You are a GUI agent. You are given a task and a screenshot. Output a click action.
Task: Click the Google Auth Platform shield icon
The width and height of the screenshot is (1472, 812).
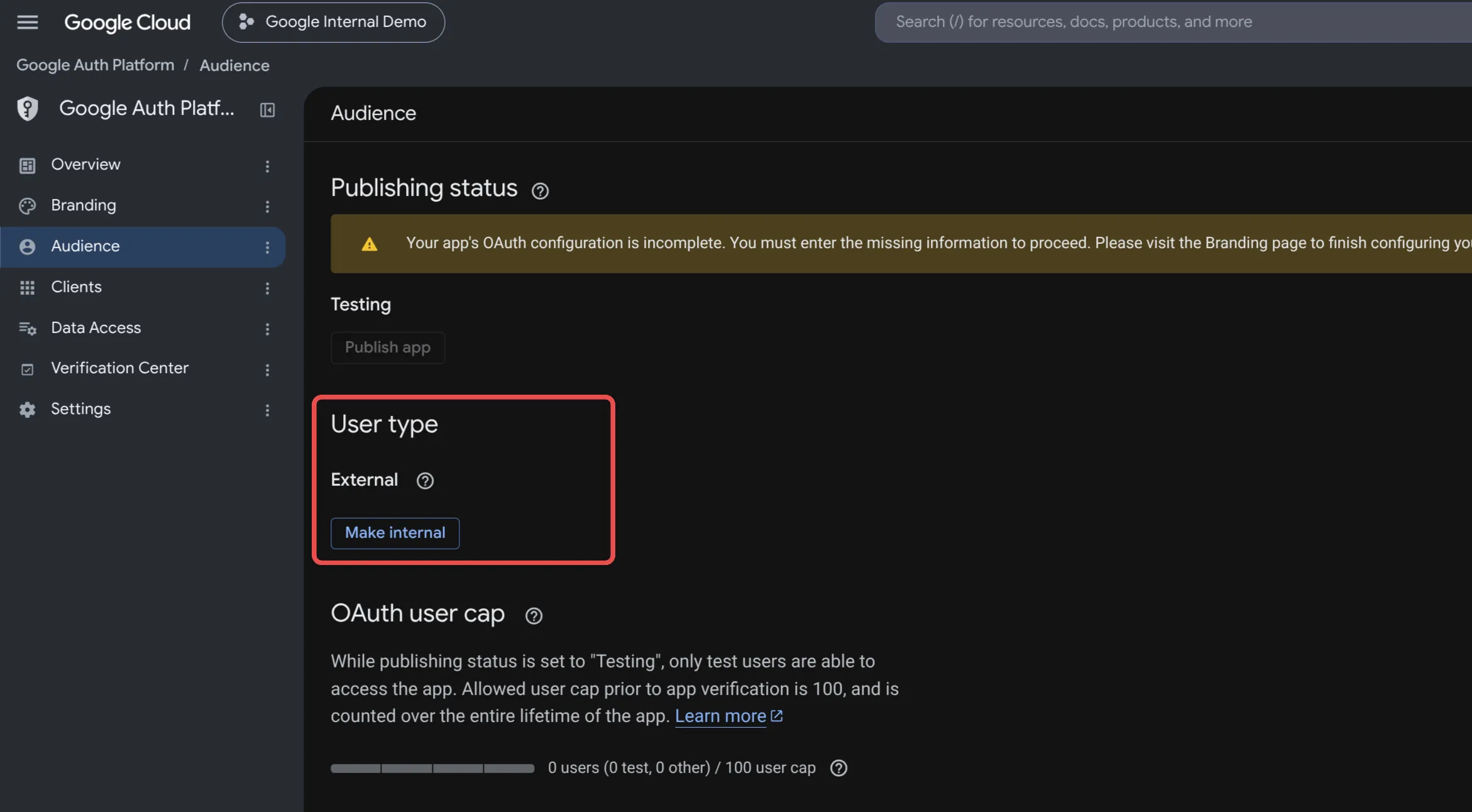tap(27, 109)
